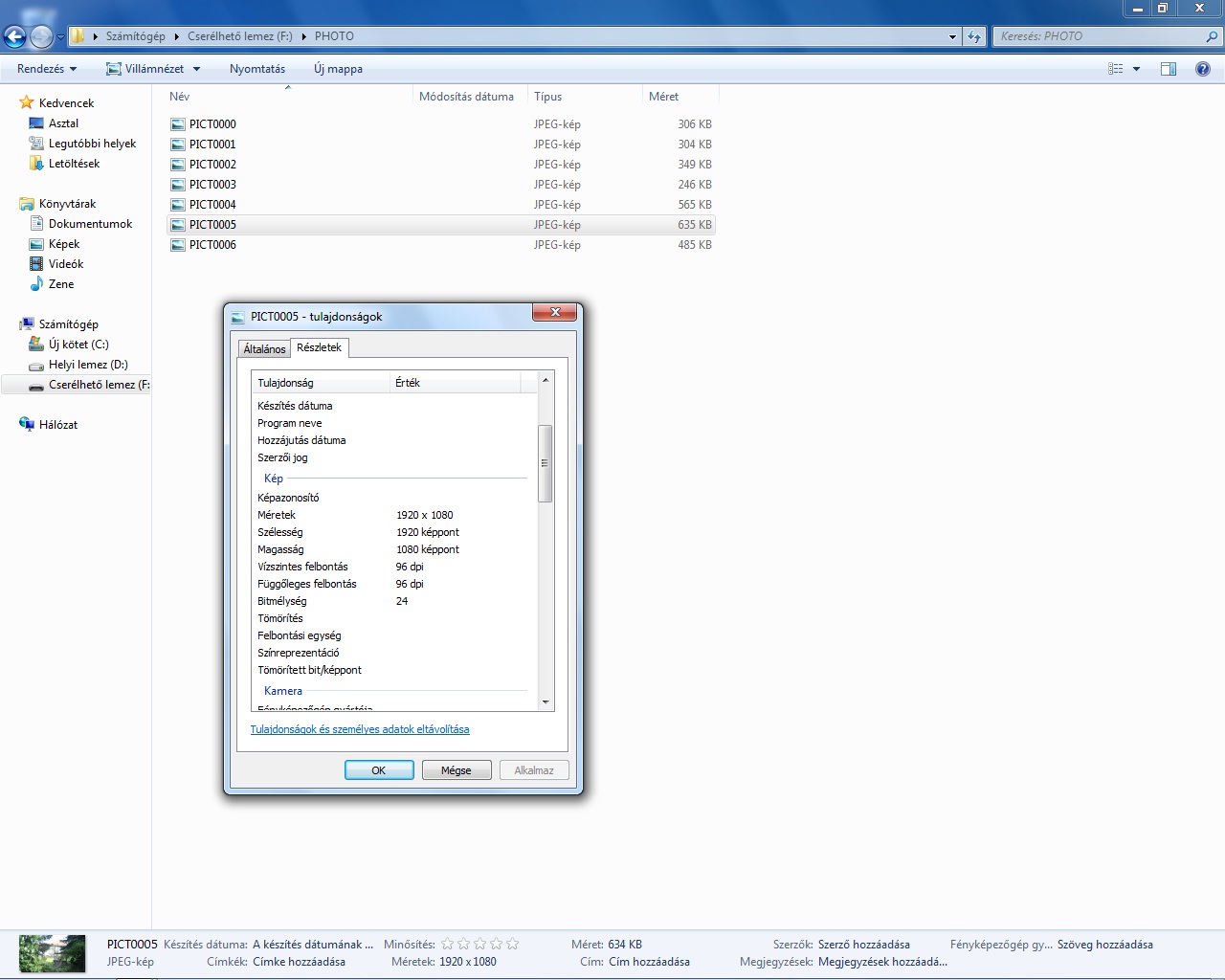Expand the breadcrumb arrow after Számítógép
Viewport: 1225px width, 980px height.
(176, 36)
